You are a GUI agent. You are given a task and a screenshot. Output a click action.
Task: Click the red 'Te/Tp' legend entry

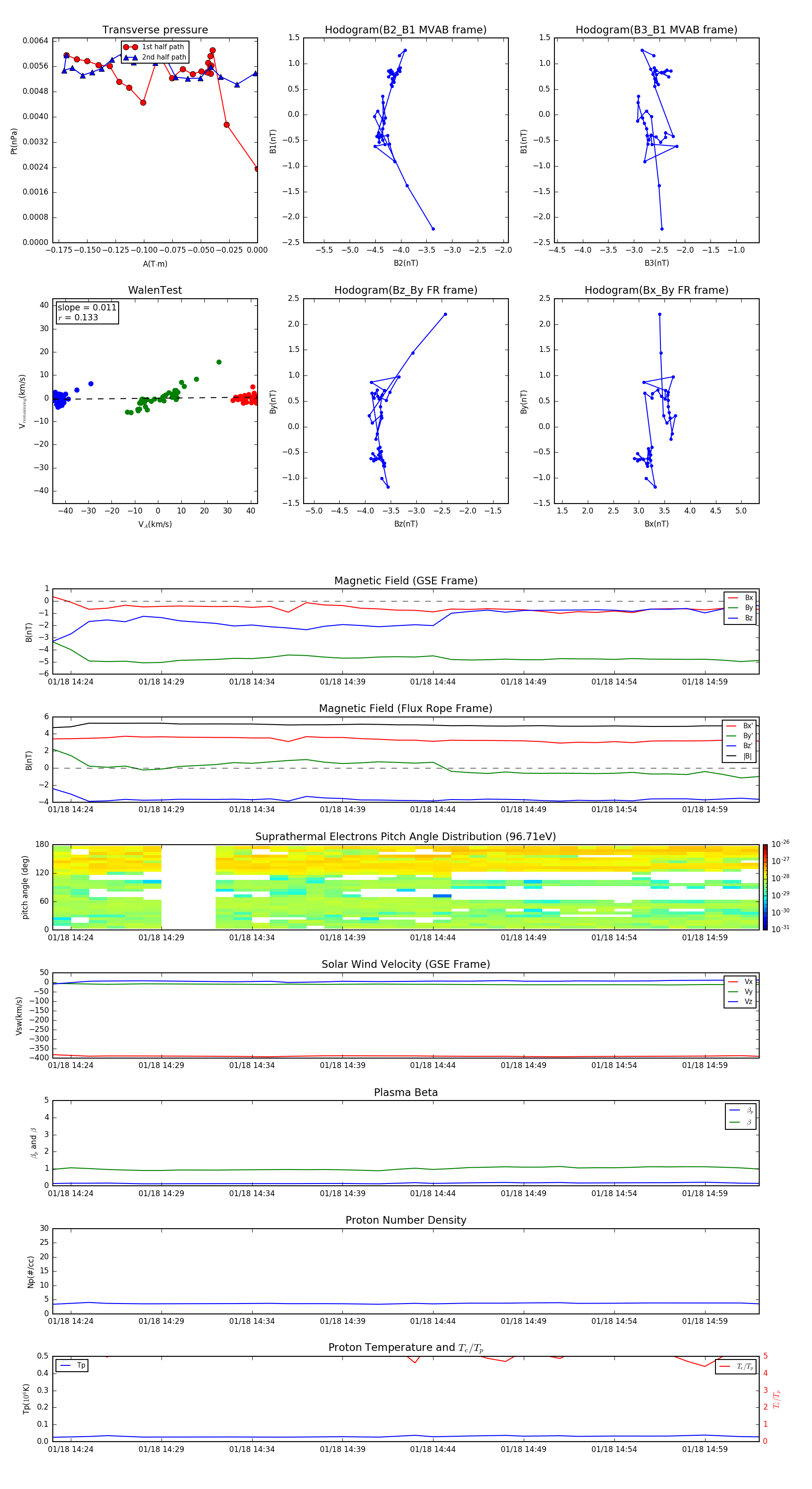(x=745, y=1366)
